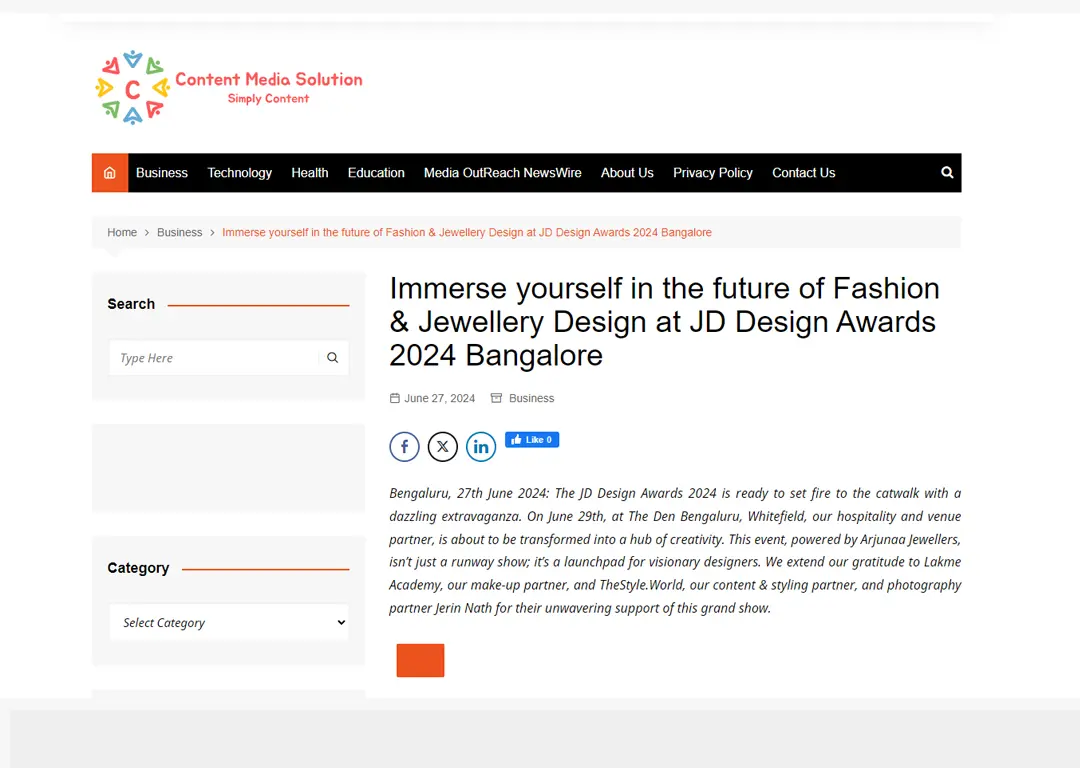Open the navbar search magnifier icon

click(947, 173)
